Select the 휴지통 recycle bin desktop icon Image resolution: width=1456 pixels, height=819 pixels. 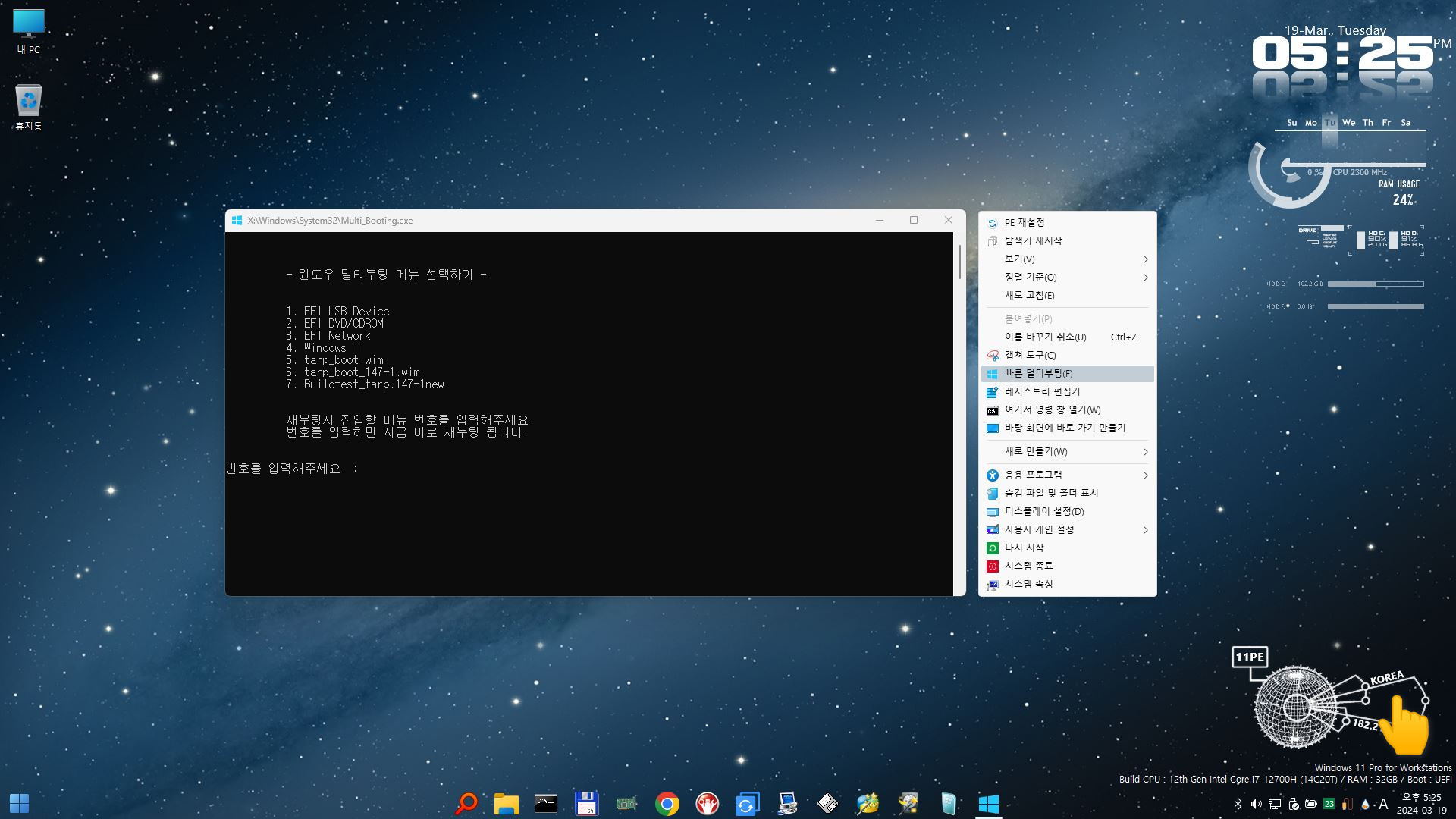point(29,107)
